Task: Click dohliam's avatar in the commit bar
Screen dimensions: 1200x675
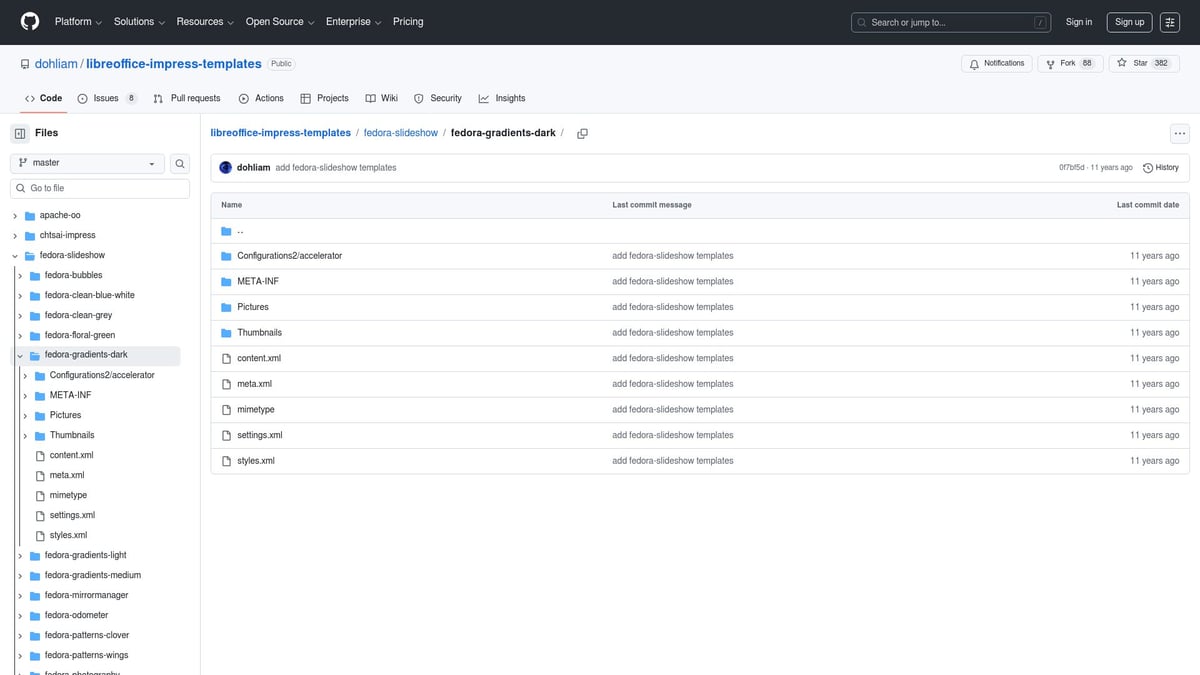Action: (x=226, y=167)
